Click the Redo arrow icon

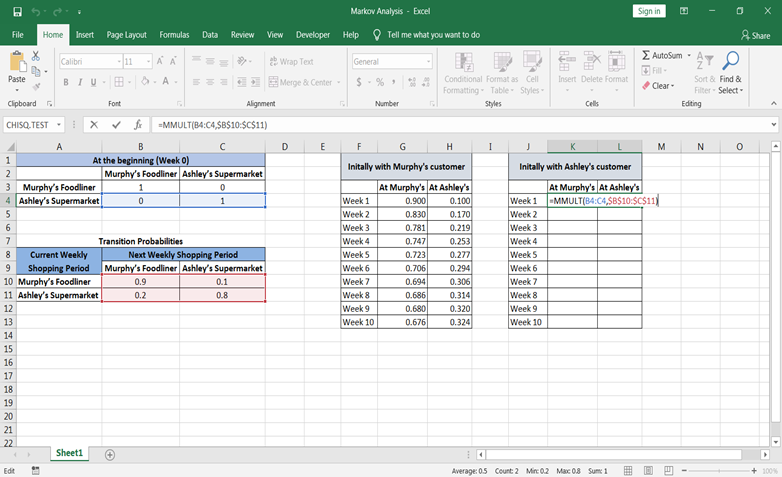(57, 11)
